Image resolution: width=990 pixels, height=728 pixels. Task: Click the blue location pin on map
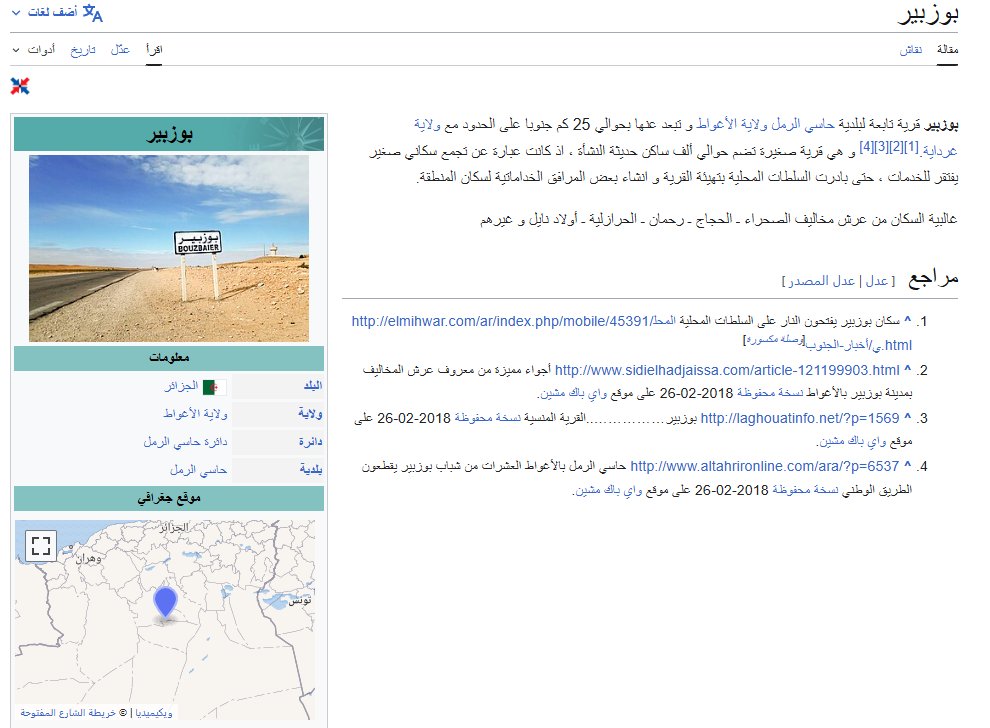(x=165, y=602)
